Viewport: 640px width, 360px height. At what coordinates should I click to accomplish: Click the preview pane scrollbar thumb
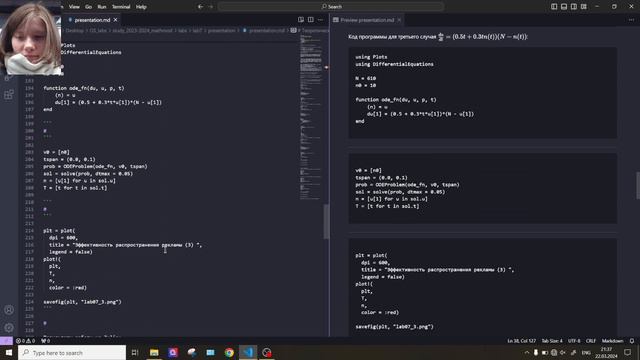pos(638,185)
